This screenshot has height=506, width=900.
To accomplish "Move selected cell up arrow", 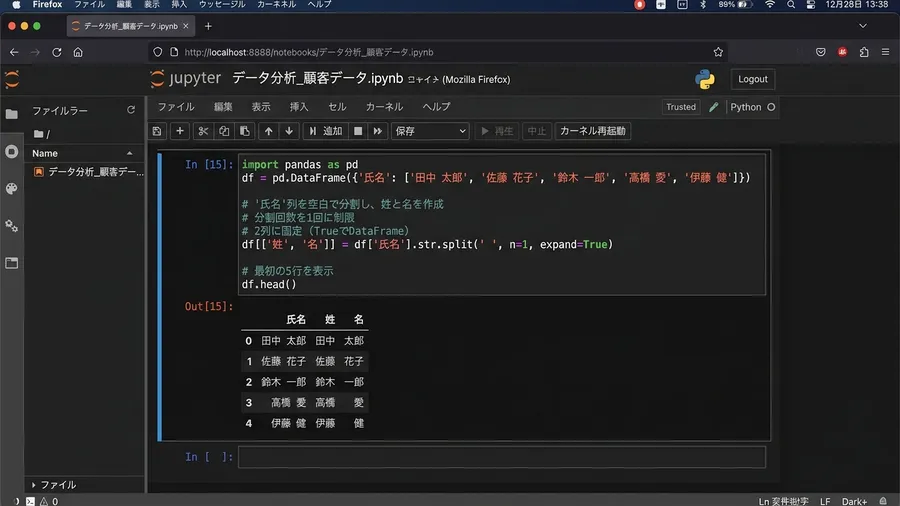I will (269, 131).
